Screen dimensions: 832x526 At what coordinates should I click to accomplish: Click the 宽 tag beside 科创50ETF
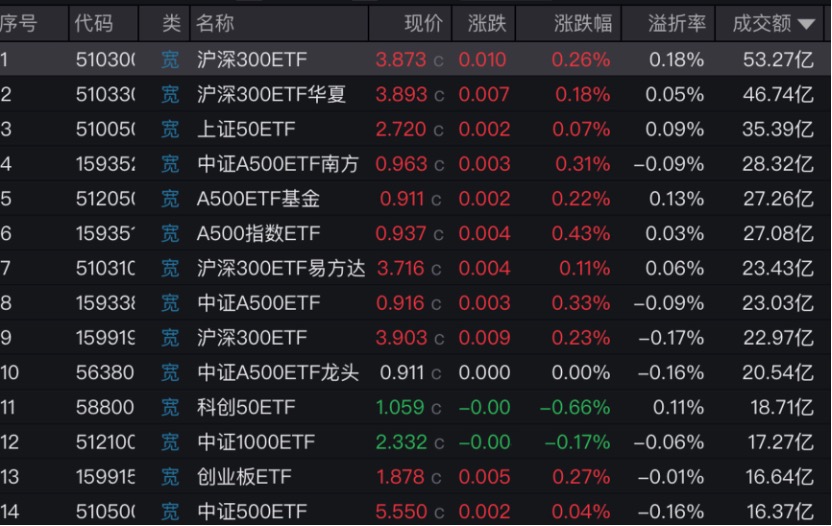coord(170,407)
